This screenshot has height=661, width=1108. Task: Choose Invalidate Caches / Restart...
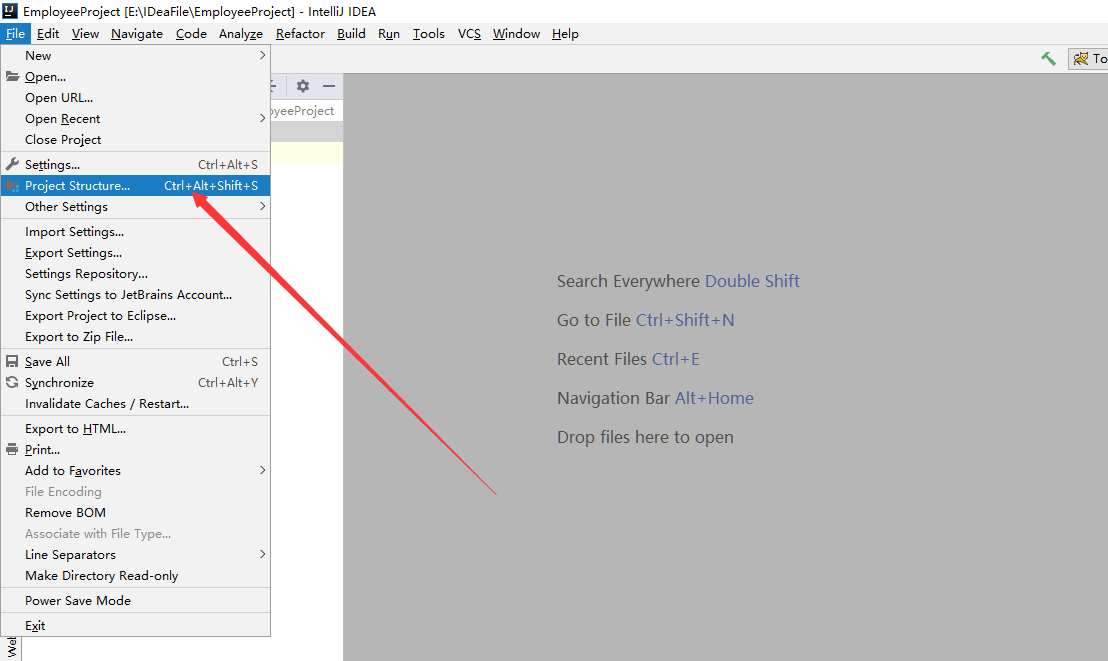(x=136, y=404)
